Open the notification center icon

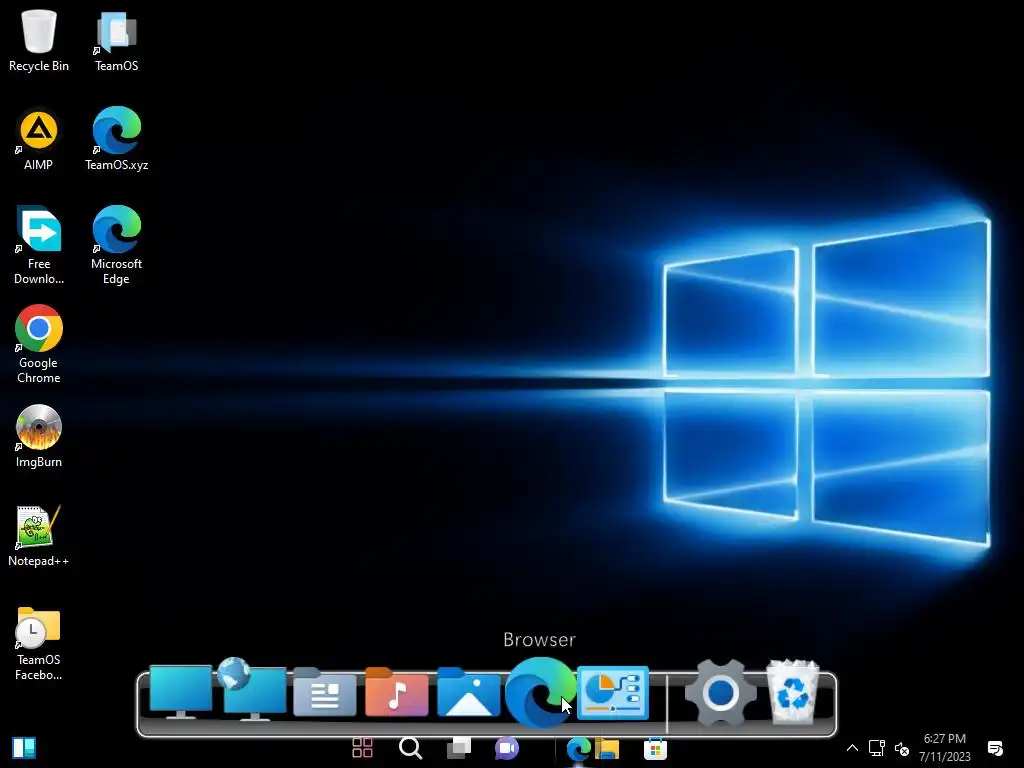point(995,748)
